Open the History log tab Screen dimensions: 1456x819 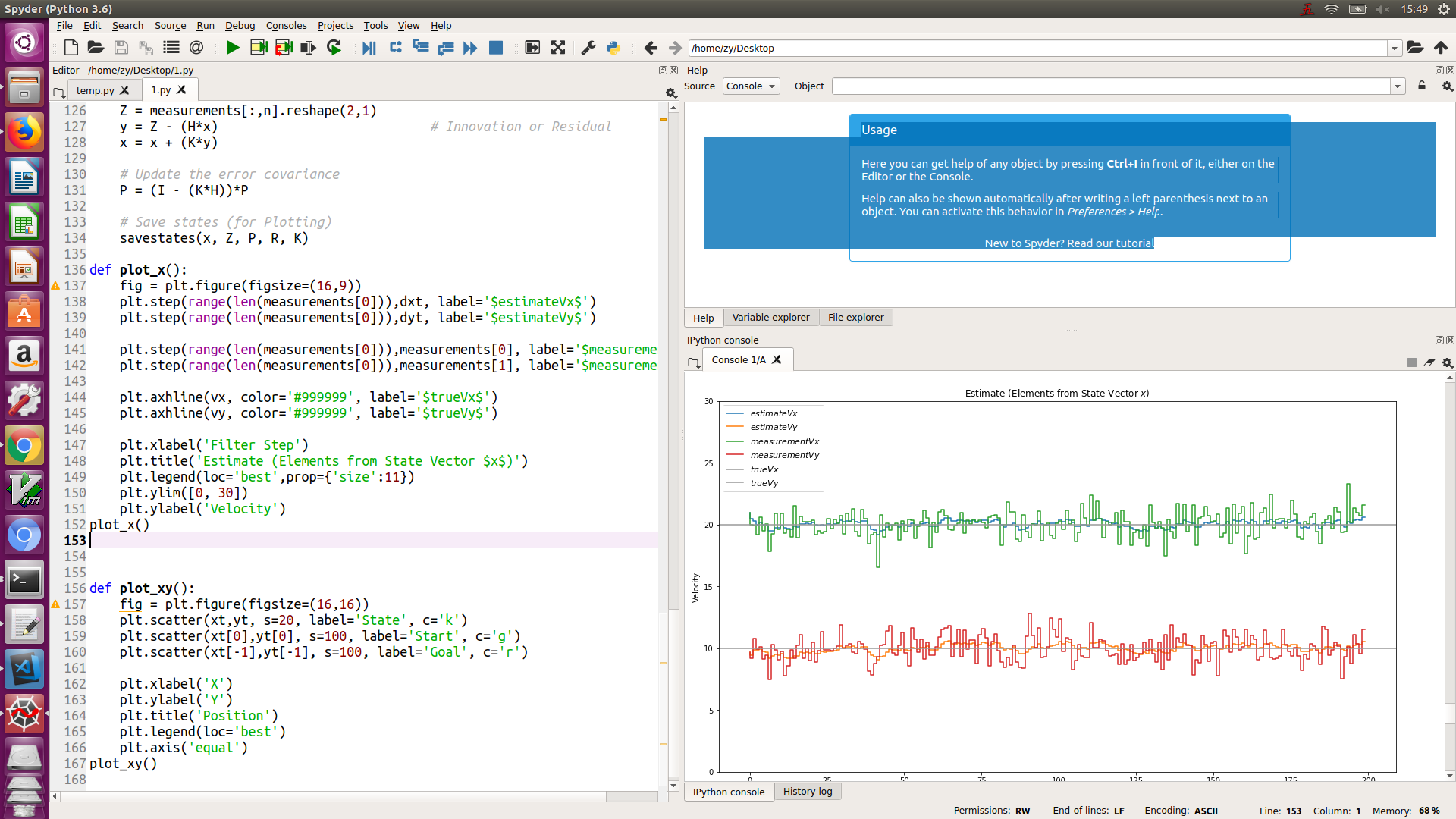[807, 792]
